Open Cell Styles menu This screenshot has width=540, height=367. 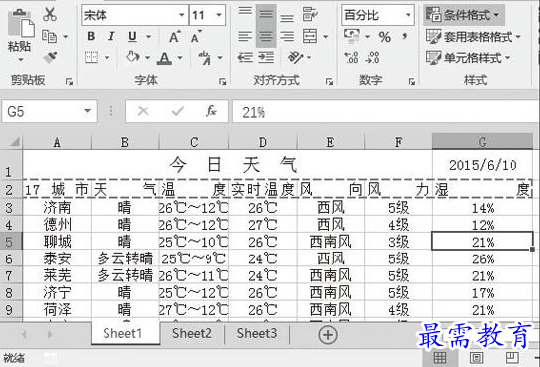(468, 58)
